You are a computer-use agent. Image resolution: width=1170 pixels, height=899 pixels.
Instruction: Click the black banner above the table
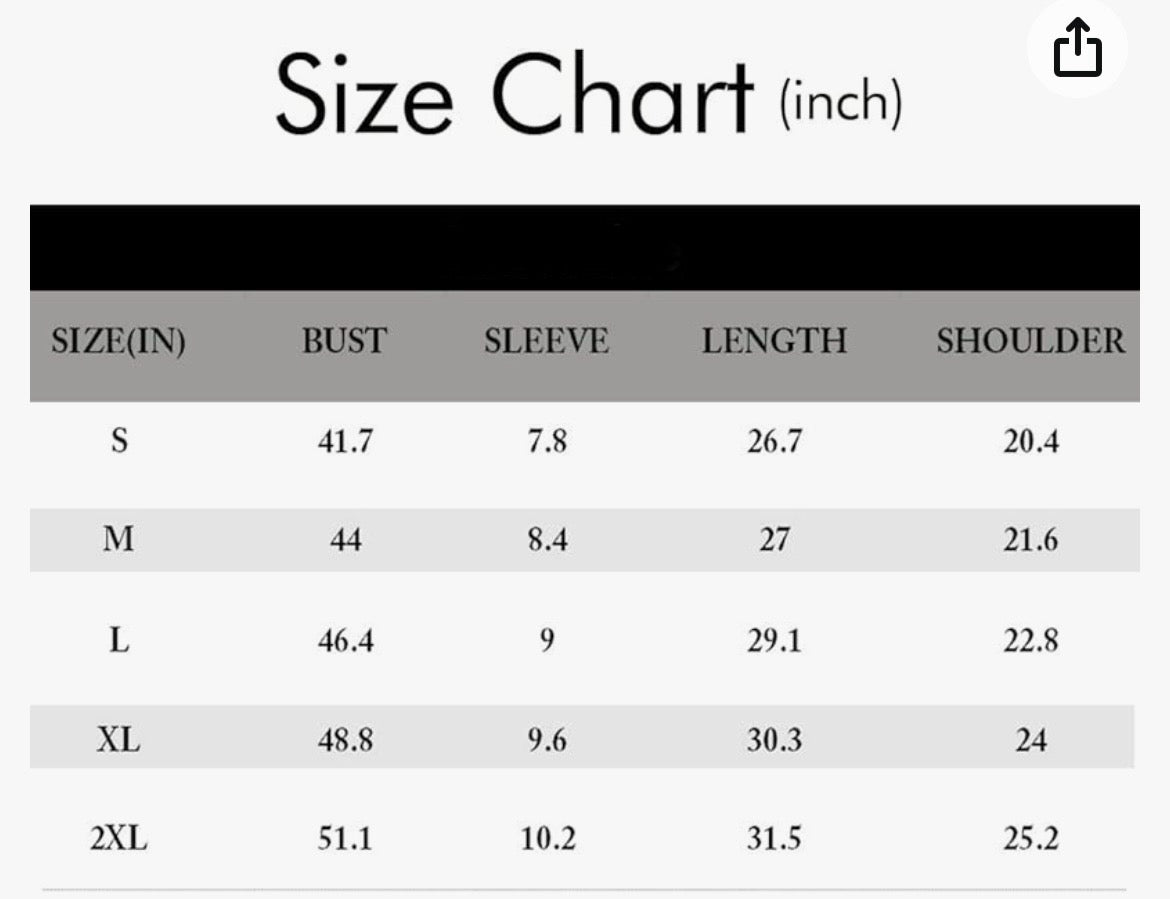pos(585,248)
